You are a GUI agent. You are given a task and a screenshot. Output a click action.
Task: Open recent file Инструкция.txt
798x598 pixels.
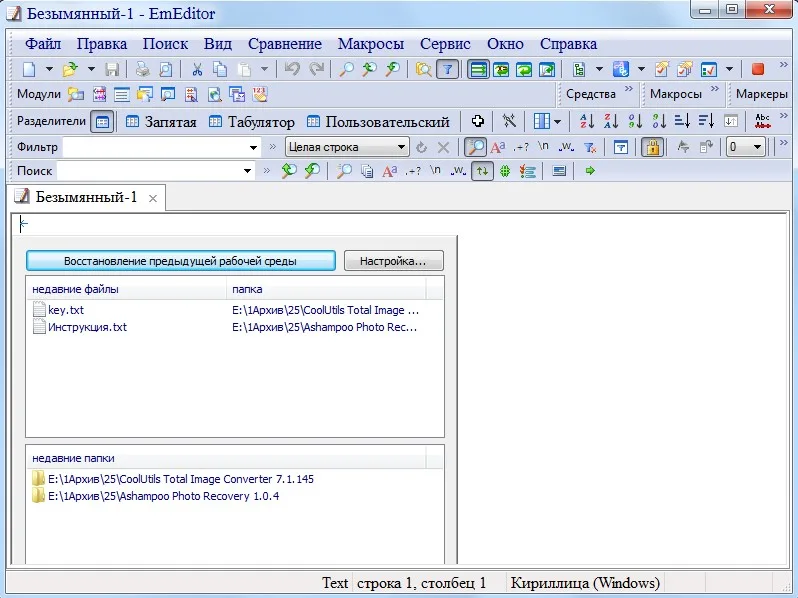click(x=80, y=327)
